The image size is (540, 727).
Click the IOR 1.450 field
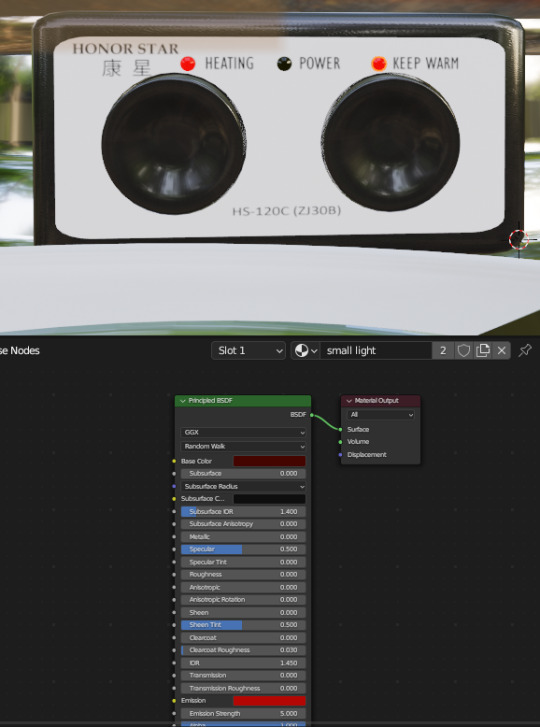coord(243,663)
